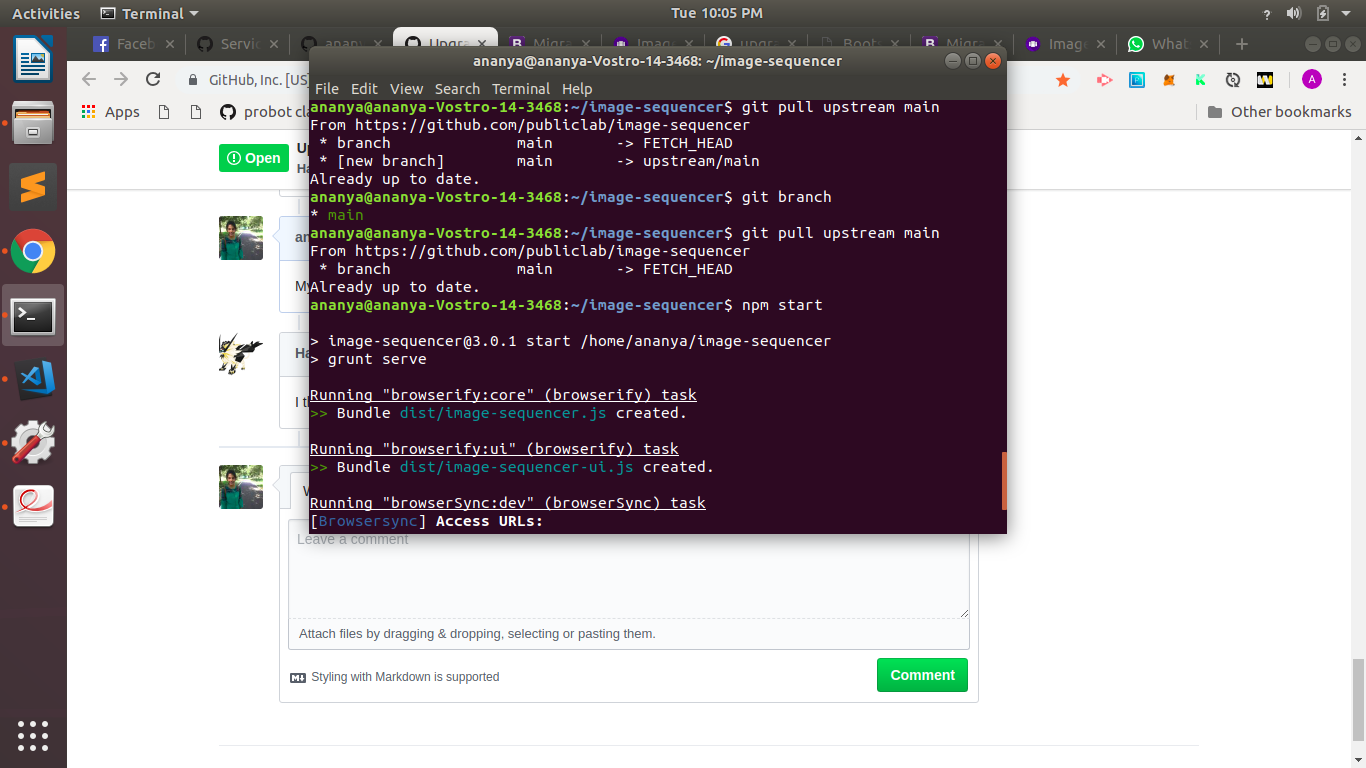This screenshot has height=768, width=1366.
Task: Open the View menu in Terminal
Action: (406, 88)
